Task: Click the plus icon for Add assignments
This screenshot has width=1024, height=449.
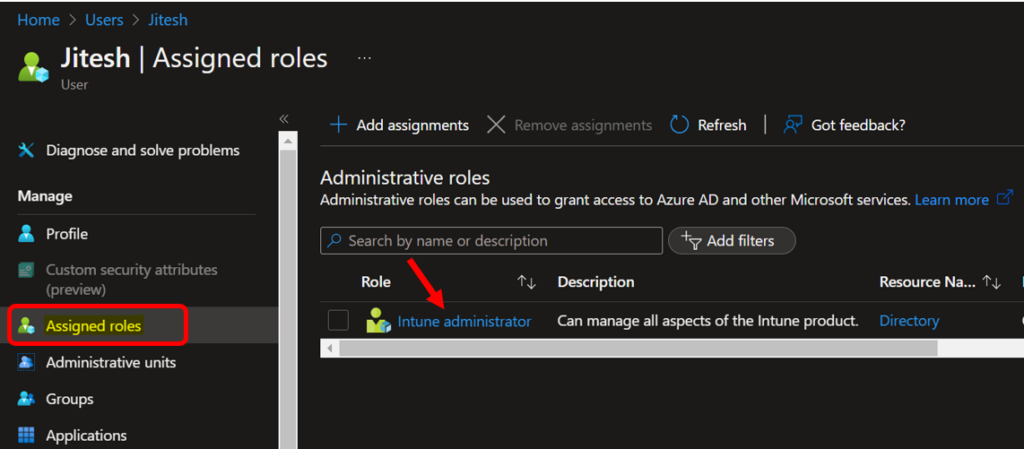Action: pos(338,125)
